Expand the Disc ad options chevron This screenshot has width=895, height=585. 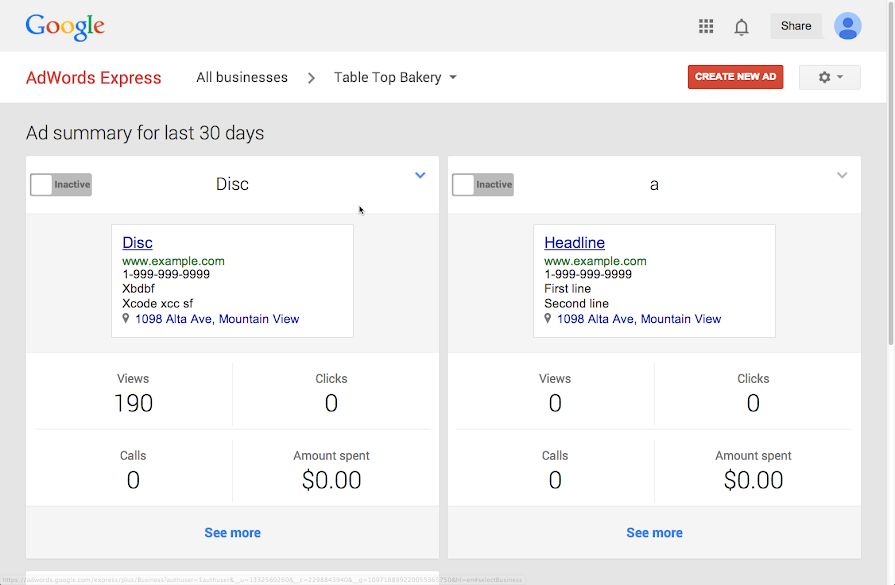click(420, 176)
